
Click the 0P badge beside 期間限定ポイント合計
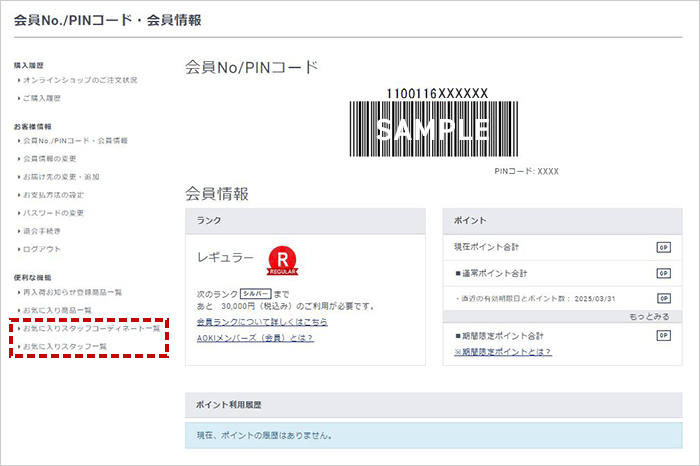tap(663, 336)
